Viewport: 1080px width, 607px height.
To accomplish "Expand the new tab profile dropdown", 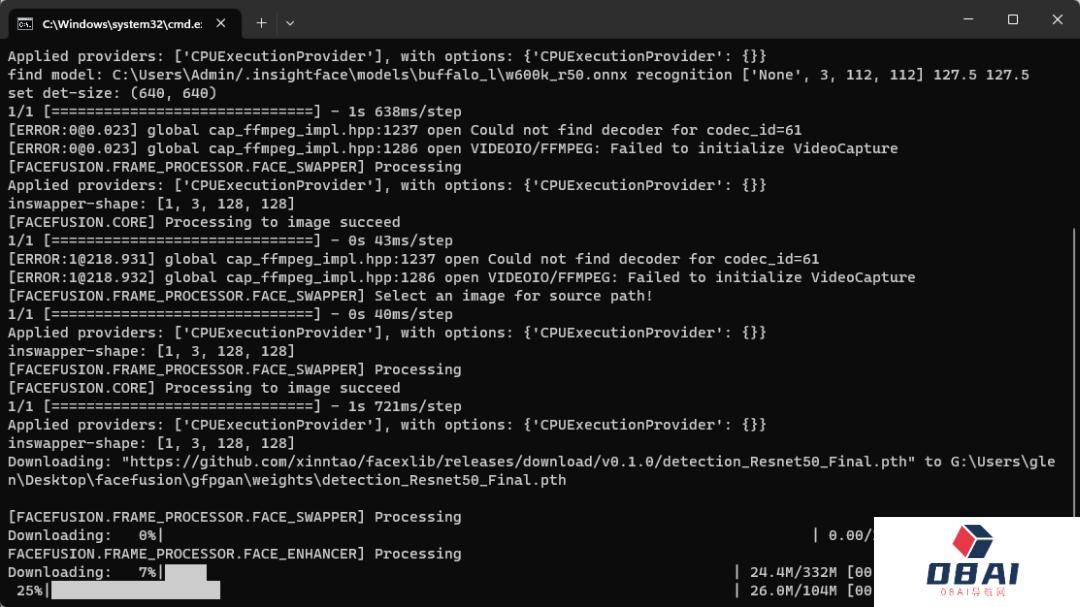I will click(x=290, y=22).
